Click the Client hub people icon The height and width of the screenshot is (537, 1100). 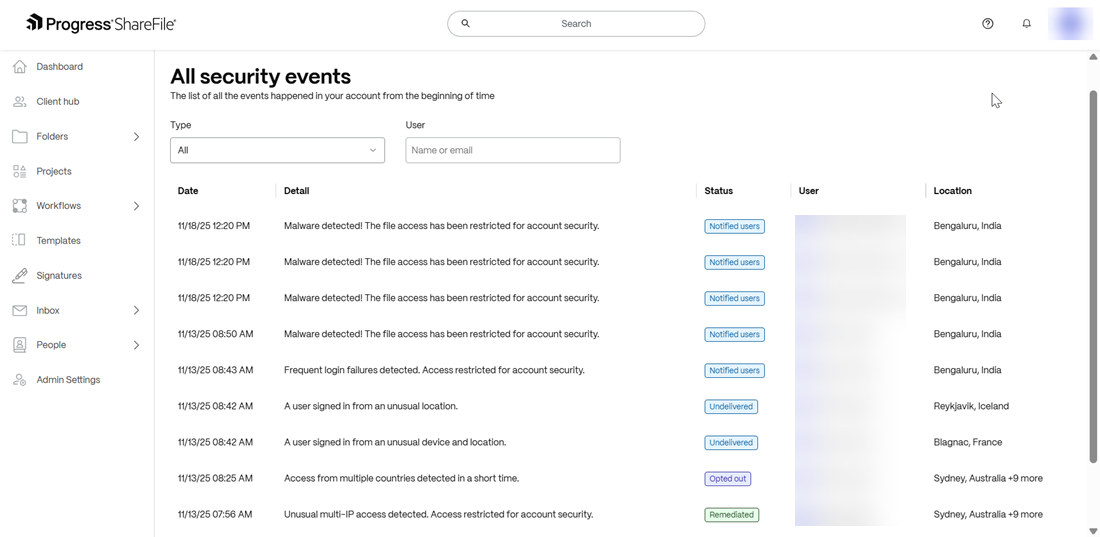click(x=20, y=102)
